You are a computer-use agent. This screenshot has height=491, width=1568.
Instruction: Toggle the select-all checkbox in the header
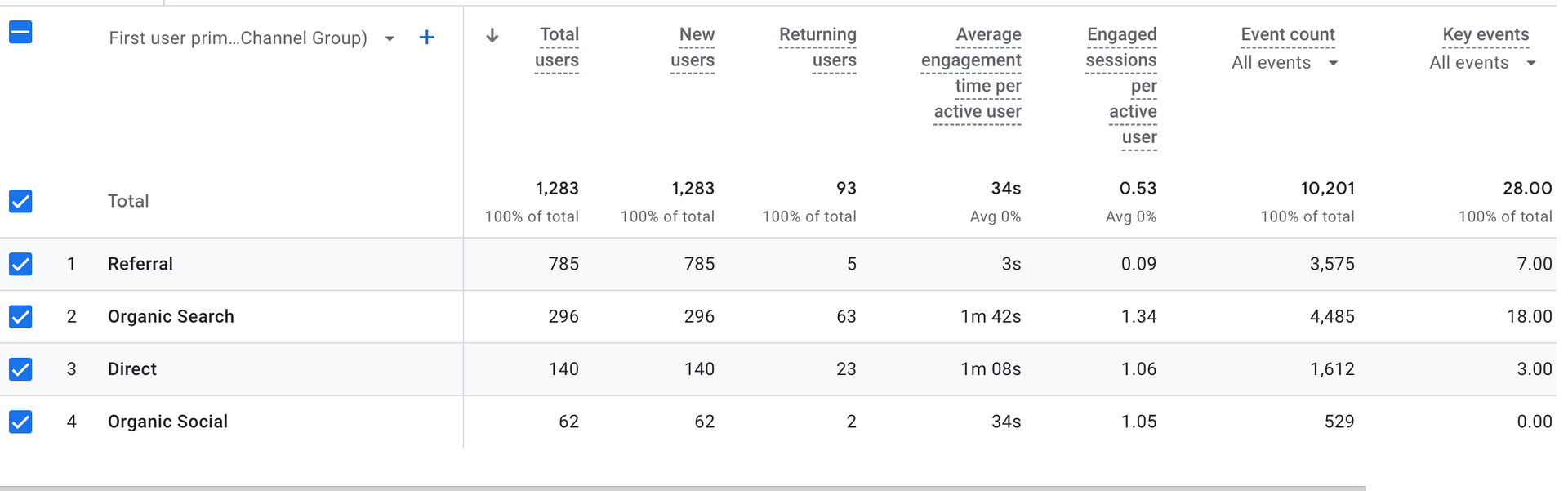tap(20, 33)
